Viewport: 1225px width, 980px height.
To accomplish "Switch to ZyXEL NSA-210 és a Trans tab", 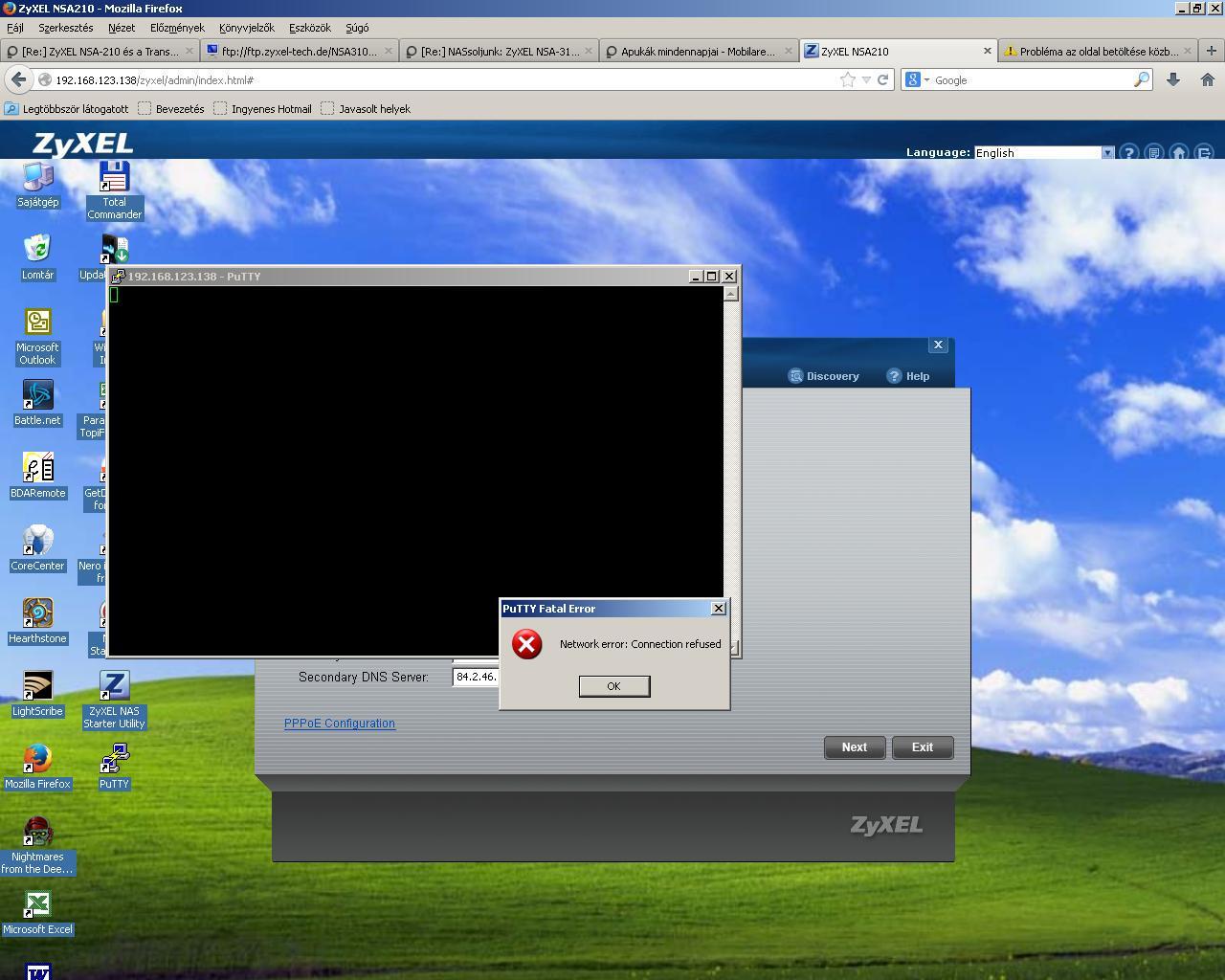I will pos(100,51).
